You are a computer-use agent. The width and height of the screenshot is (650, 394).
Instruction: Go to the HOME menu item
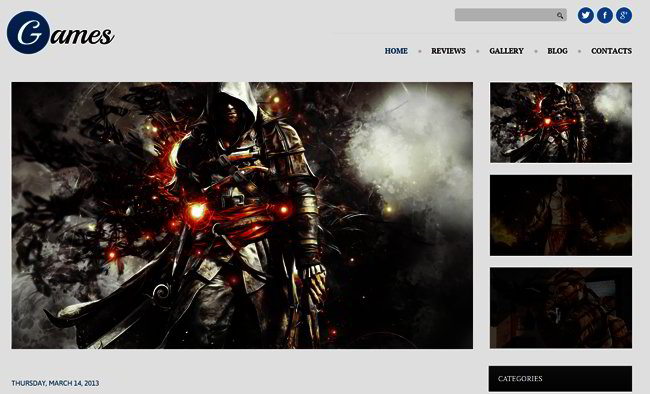(396, 51)
